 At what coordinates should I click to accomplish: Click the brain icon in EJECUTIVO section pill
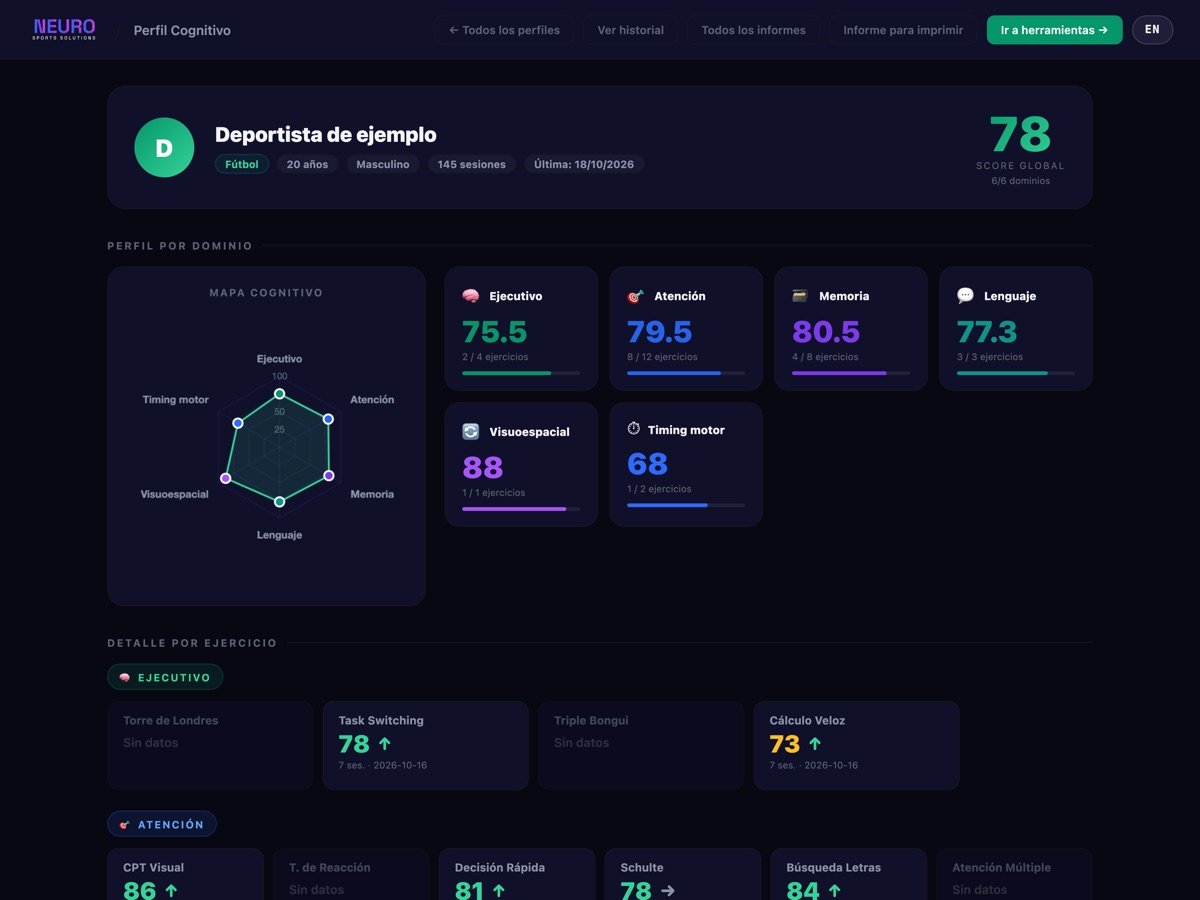tap(125, 677)
